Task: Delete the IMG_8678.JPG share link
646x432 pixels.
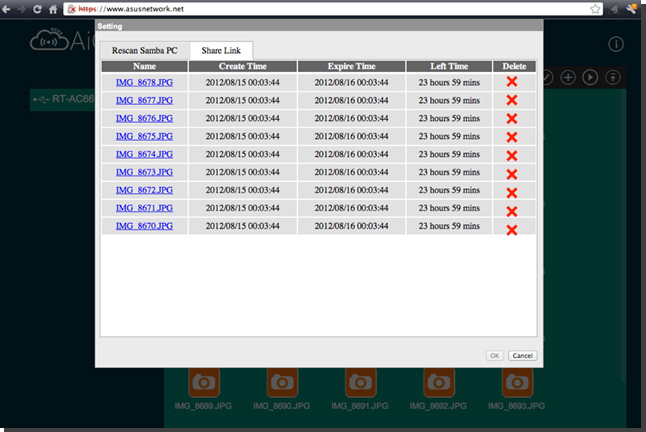Action: [511, 82]
